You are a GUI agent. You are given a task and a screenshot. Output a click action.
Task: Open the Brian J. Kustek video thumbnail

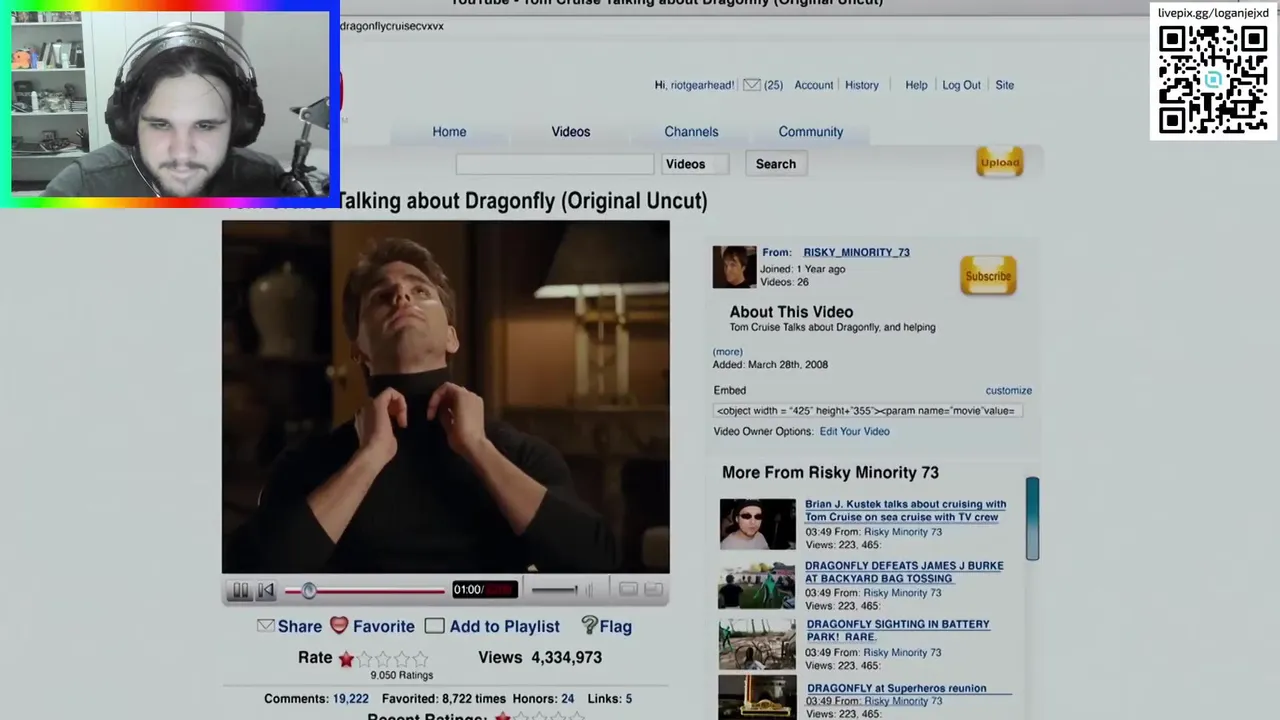[x=757, y=524]
